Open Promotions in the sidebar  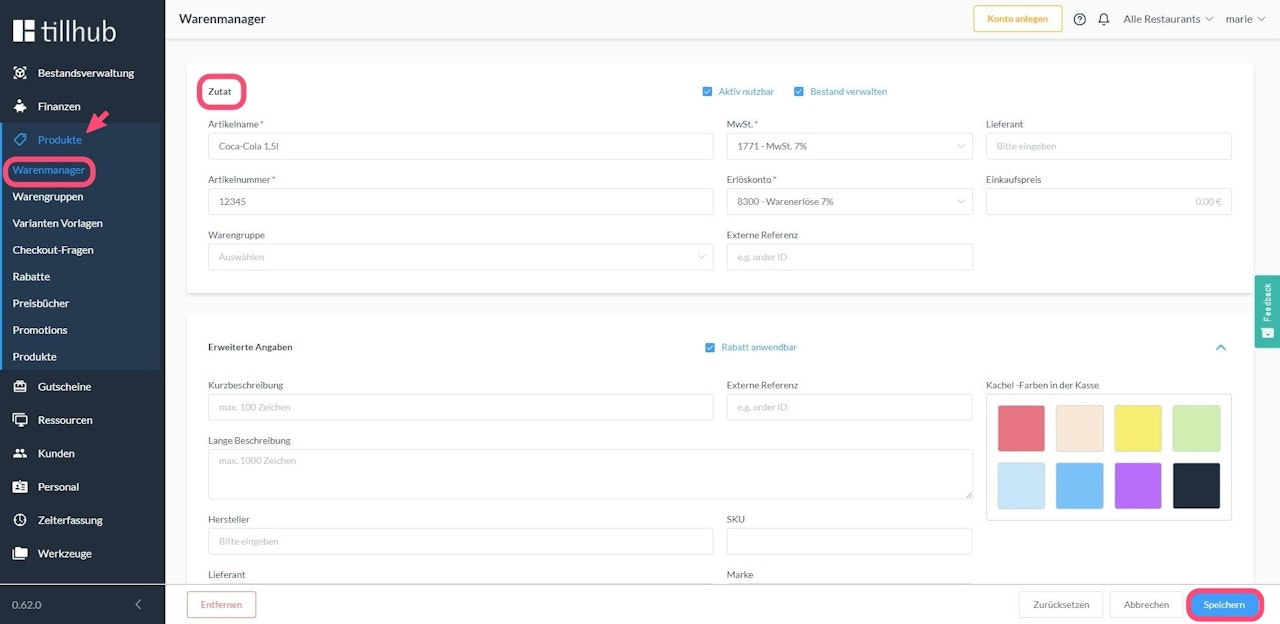point(40,330)
